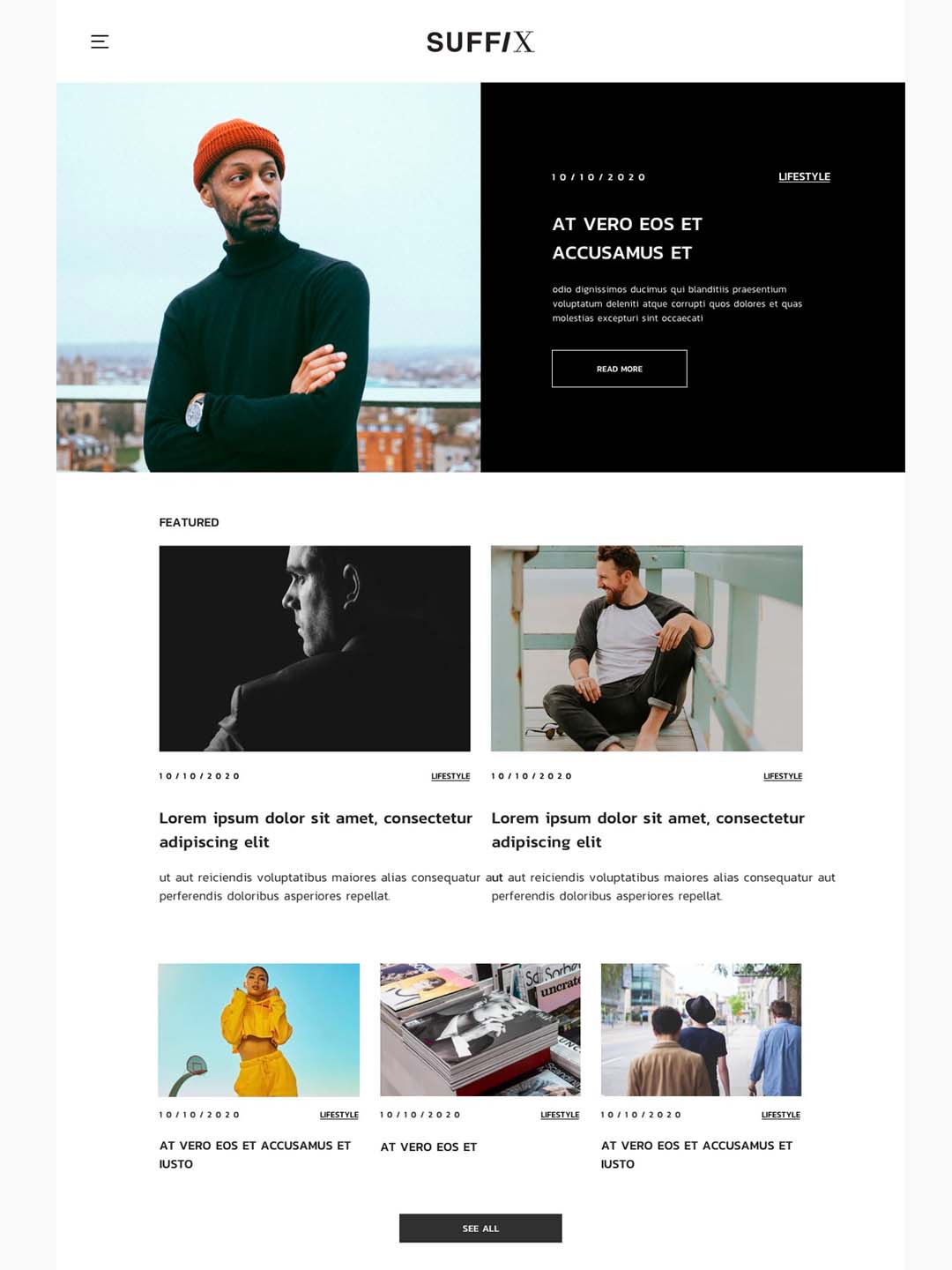The height and width of the screenshot is (1270, 952).
Task: Open the black-and-white profile portrait thumbnail
Action: [x=315, y=648]
